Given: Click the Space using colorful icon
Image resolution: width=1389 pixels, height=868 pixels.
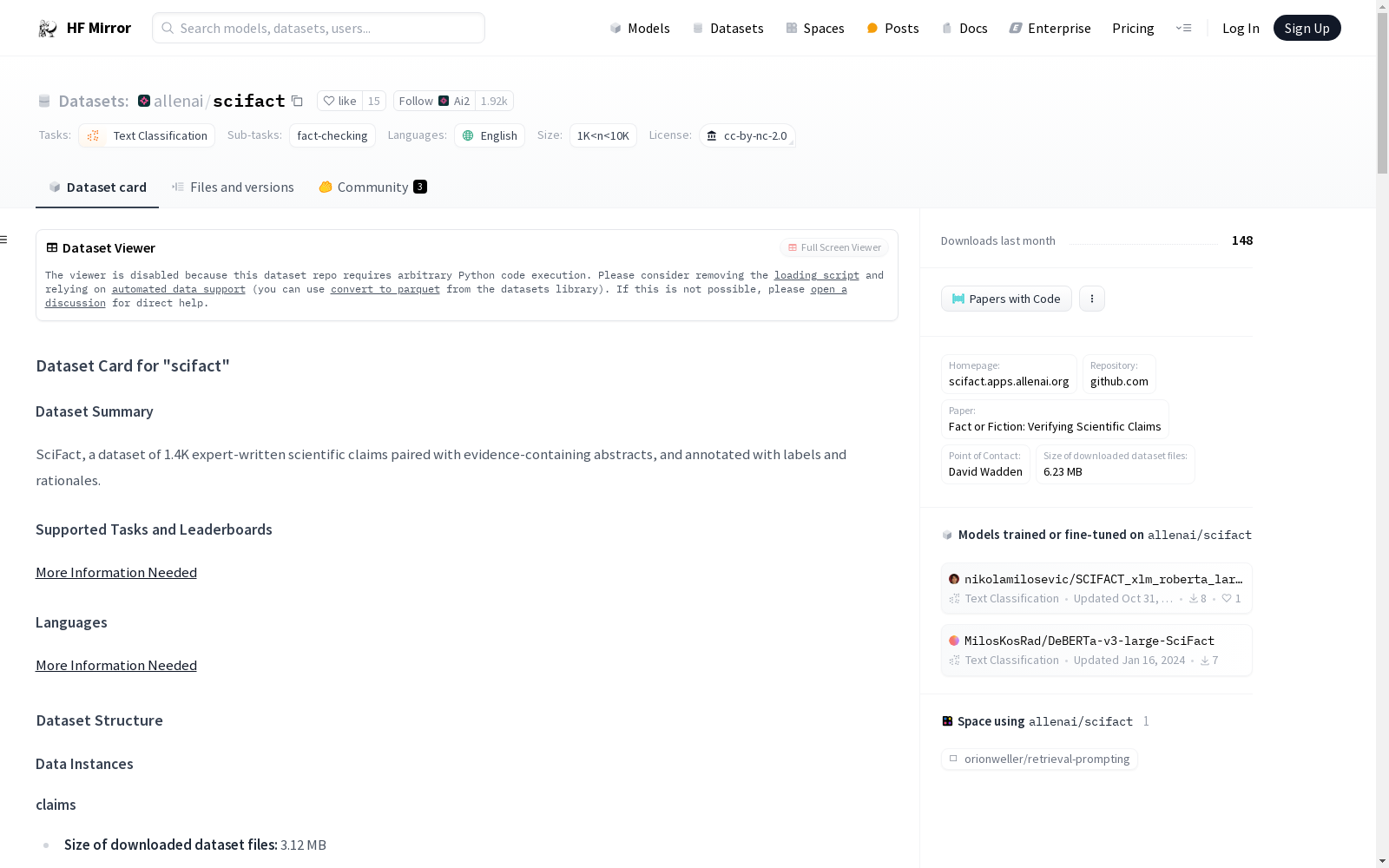Looking at the screenshot, I should tap(947, 721).
